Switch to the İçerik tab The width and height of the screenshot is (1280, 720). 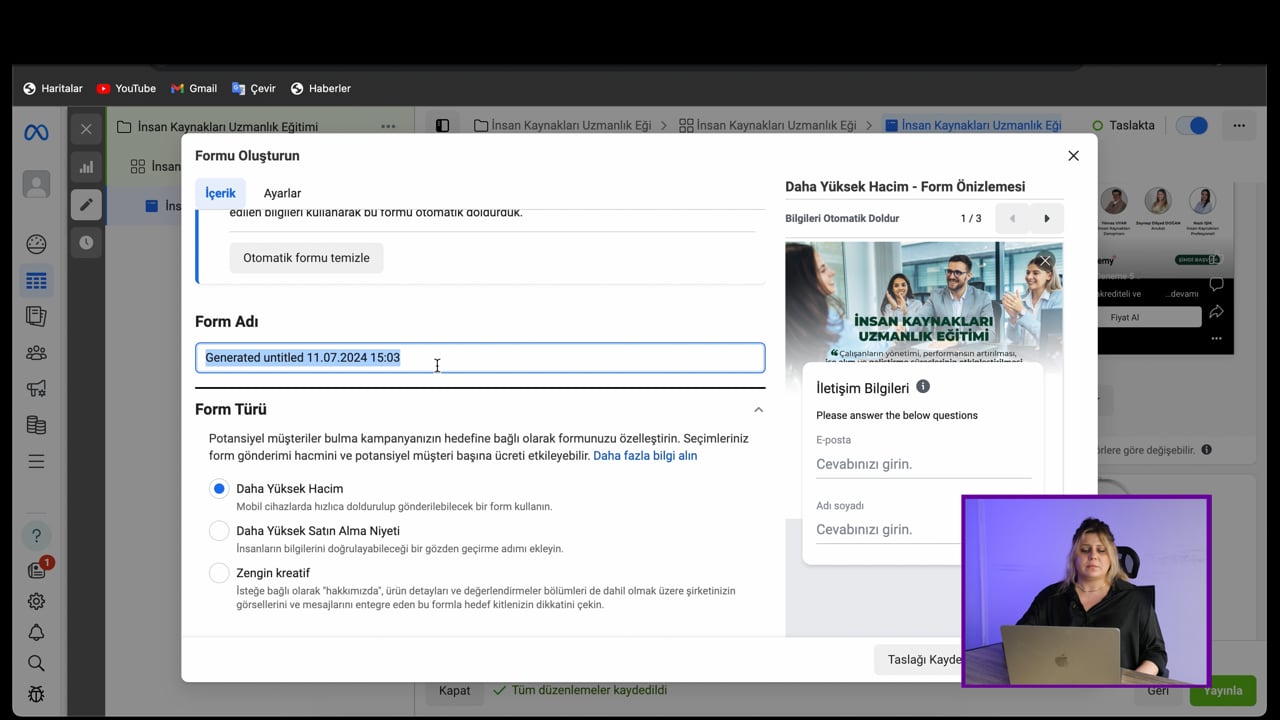(220, 193)
